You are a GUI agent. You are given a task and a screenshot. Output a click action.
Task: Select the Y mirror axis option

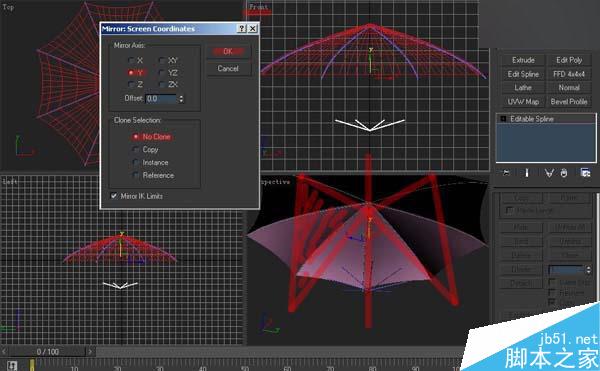131,72
